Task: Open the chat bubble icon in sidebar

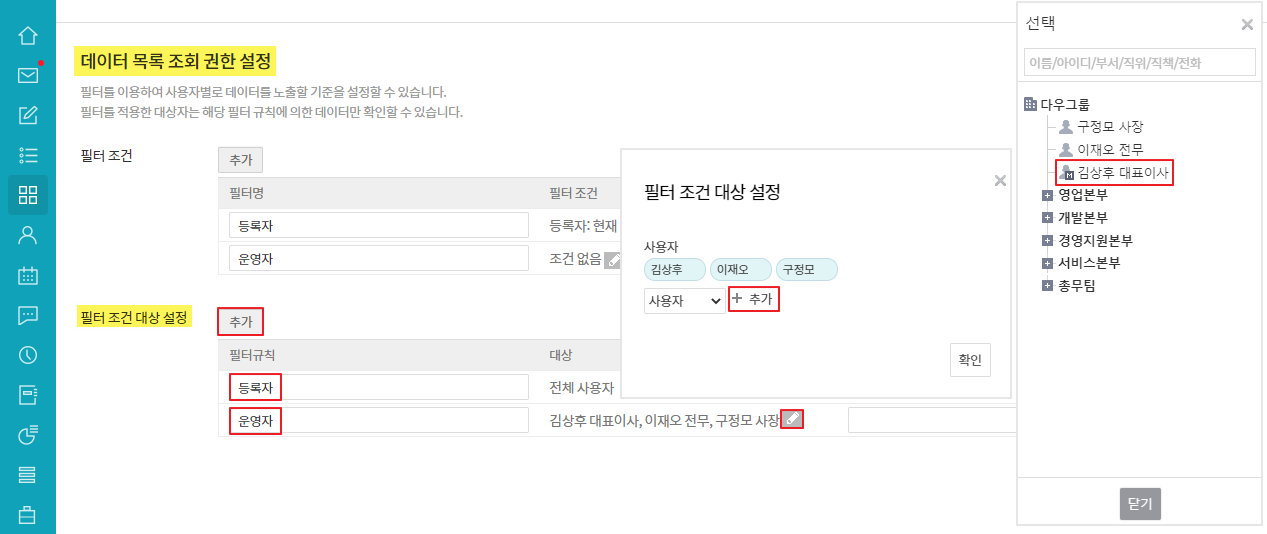Action: tap(28, 315)
